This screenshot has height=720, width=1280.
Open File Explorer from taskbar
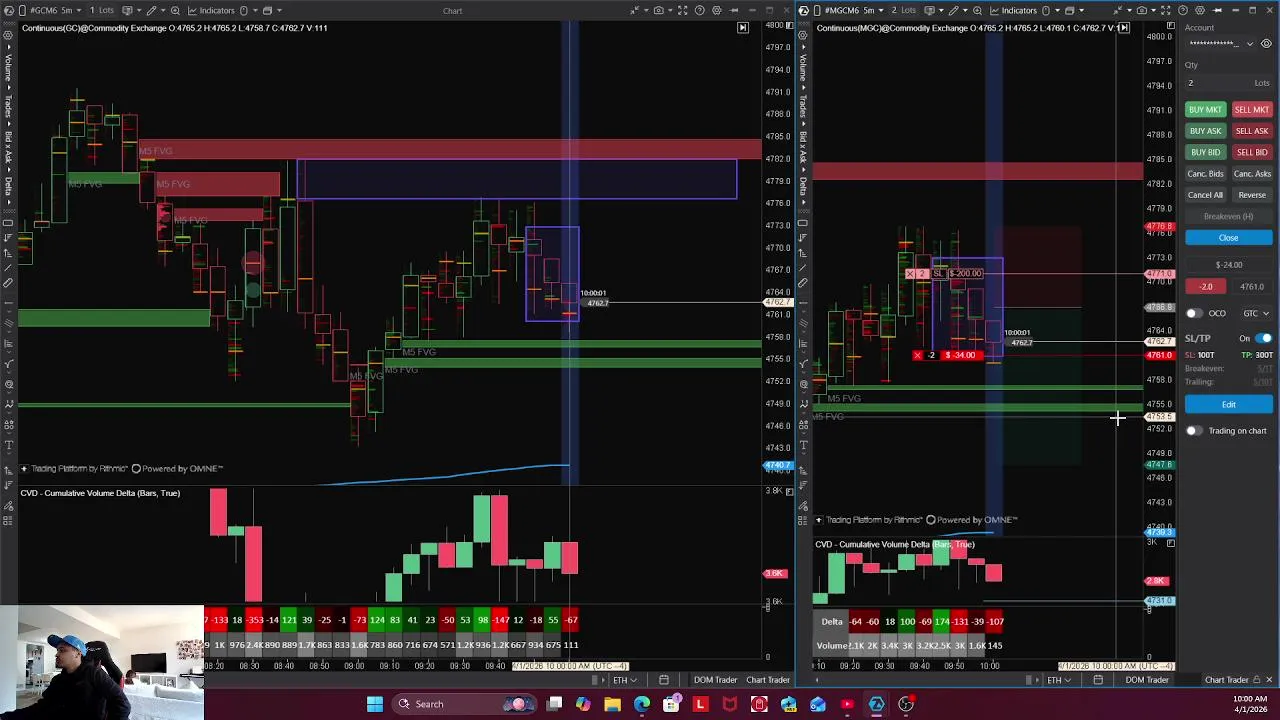pyautogui.click(x=612, y=704)
